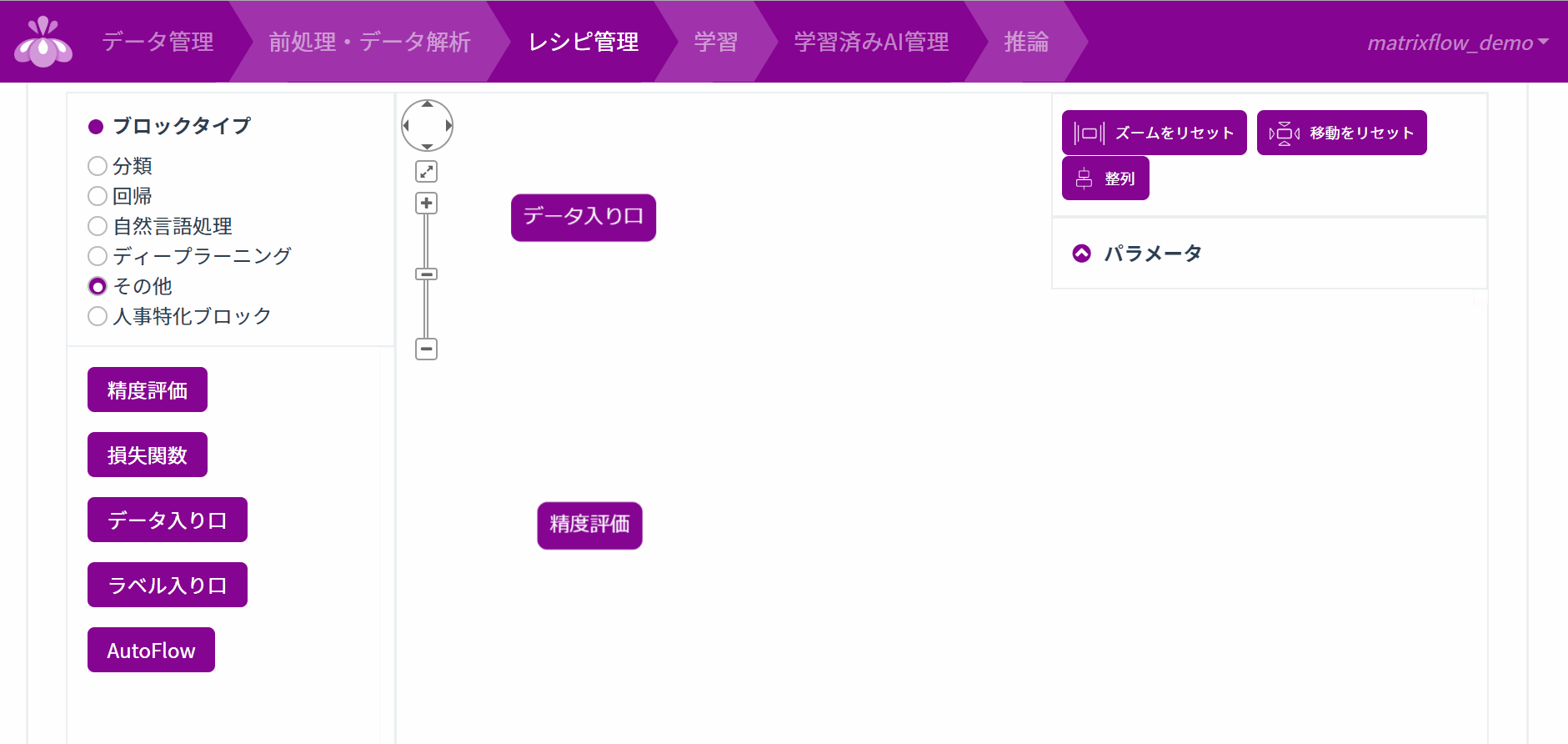The height and width of the screenshot is (744, 1568).
Task: Choose ディープラーニング block type
Action: pyautogui.click(x=98, y=256)
